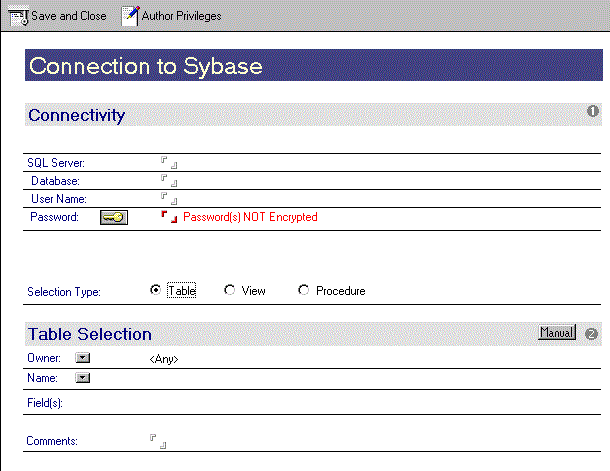Select the View radio button
The height and width of the screenshot is (471, 610).
[230, 290]
